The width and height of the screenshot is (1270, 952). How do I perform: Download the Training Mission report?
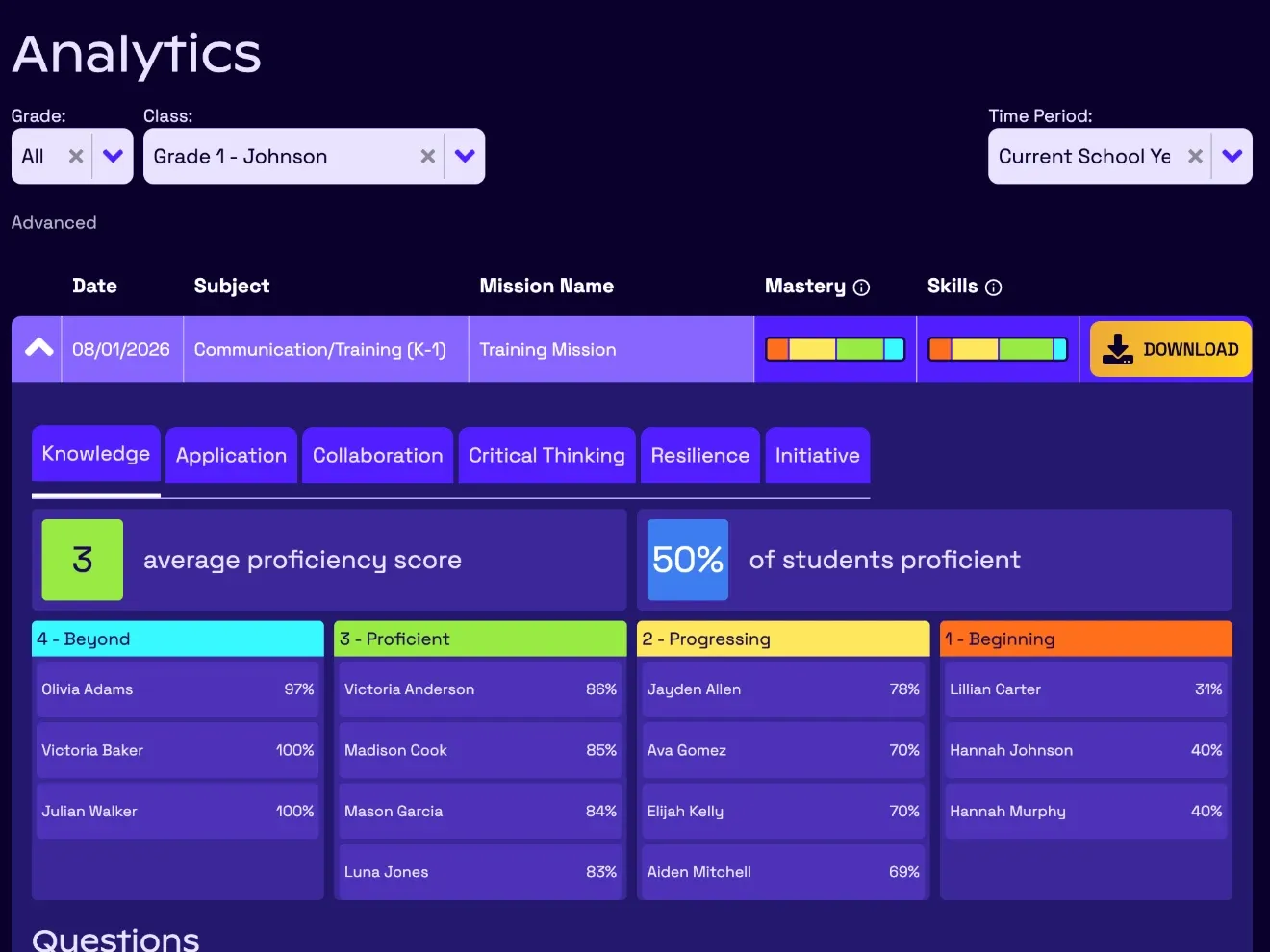pos(1170,349)
